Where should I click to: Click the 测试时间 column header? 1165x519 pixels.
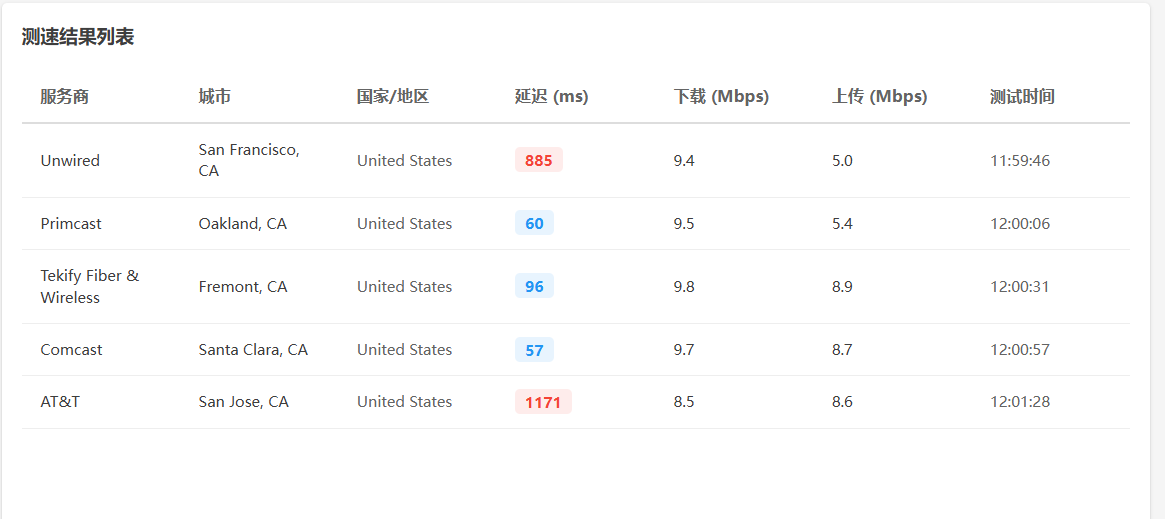[1022, 97]
